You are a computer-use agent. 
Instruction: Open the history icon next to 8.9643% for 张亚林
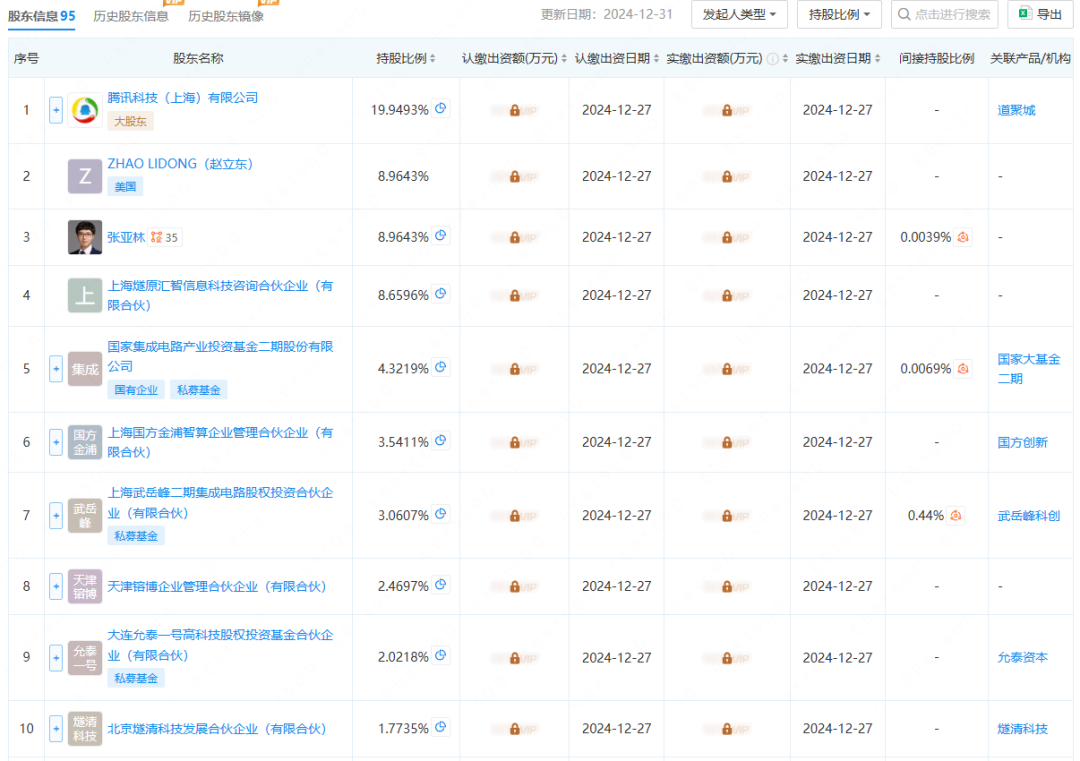pos(441,236)
